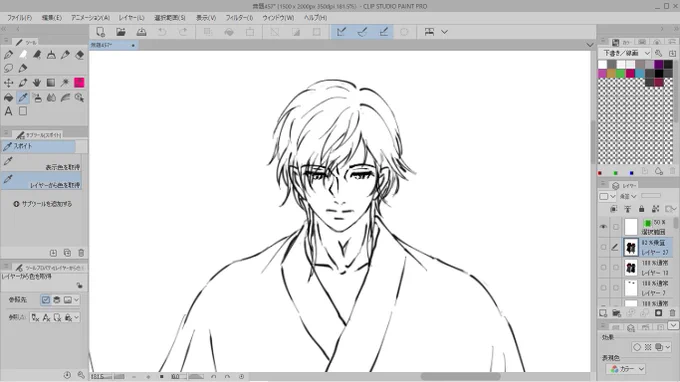The height and width of the screenshot is (382, 680).
Task: Select the Text tool letter A
Action: tap(8, 111)
